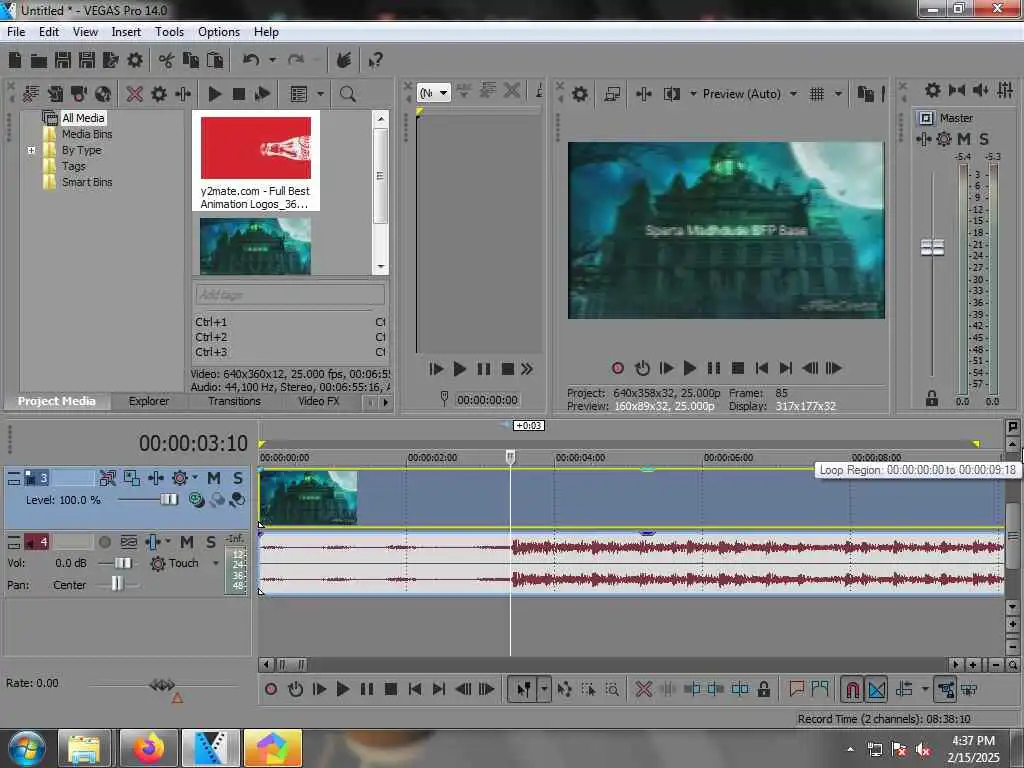Screen dimensions: 1024x768
Task: Select the Smart Bins folder
Action: pos(87,182)
